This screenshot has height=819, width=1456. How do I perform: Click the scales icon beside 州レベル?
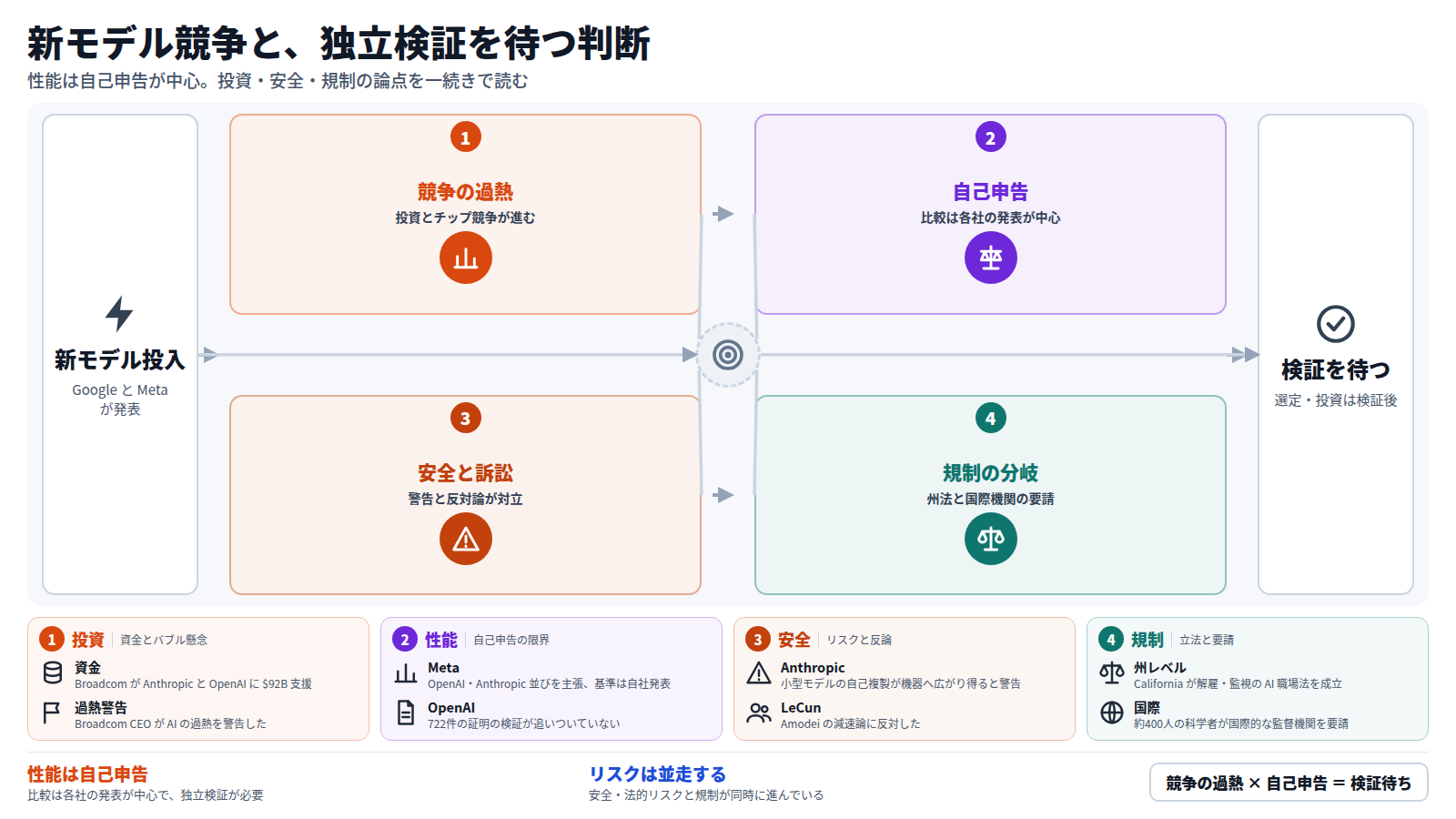(x=1112, y=673)
